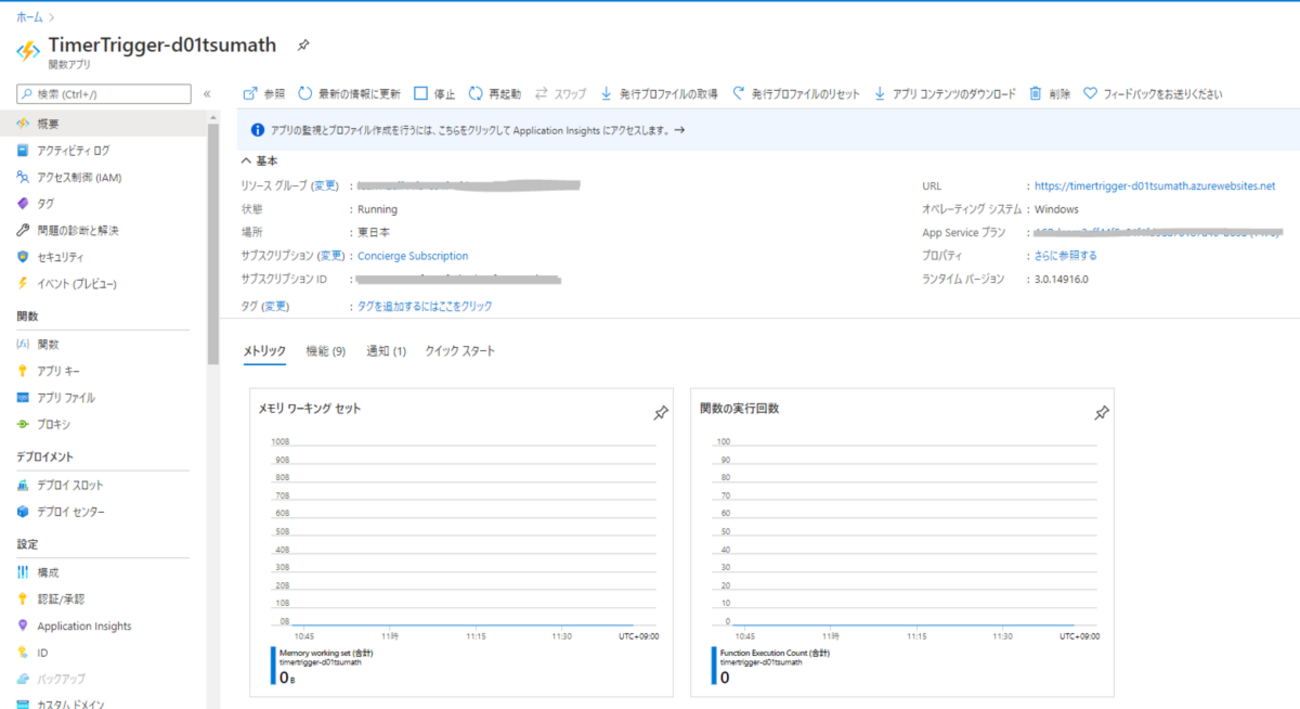Click さらに参照する properties link

pos(1066,256)
